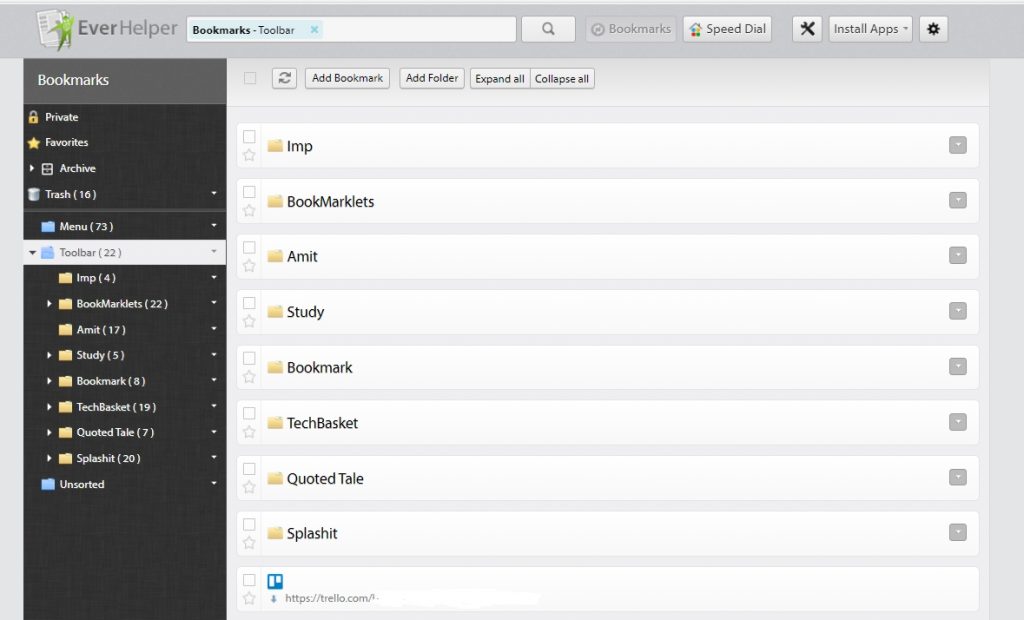
Task: Star the Amit folder row
Action: pyautogui.click(x=249, y=265)
